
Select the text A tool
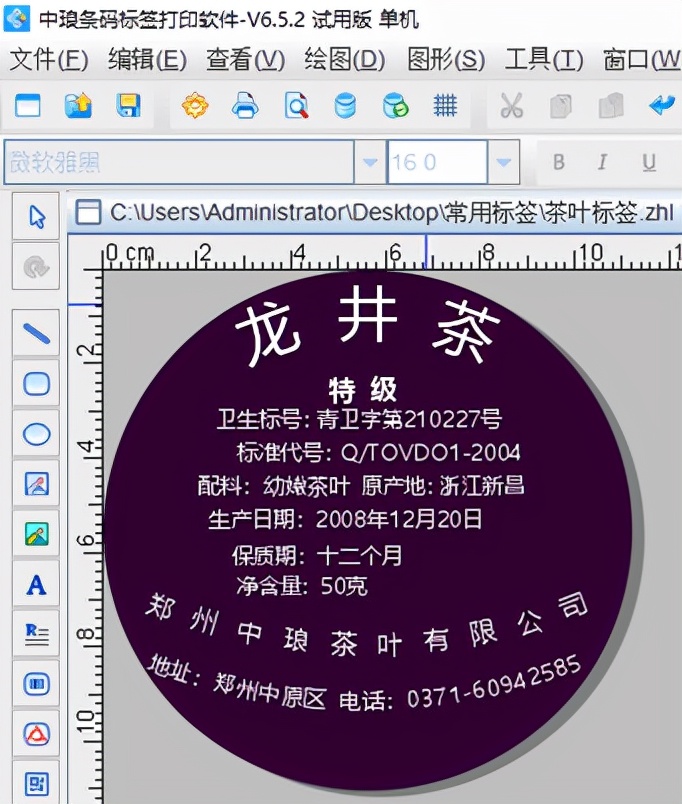pos(36,585)
